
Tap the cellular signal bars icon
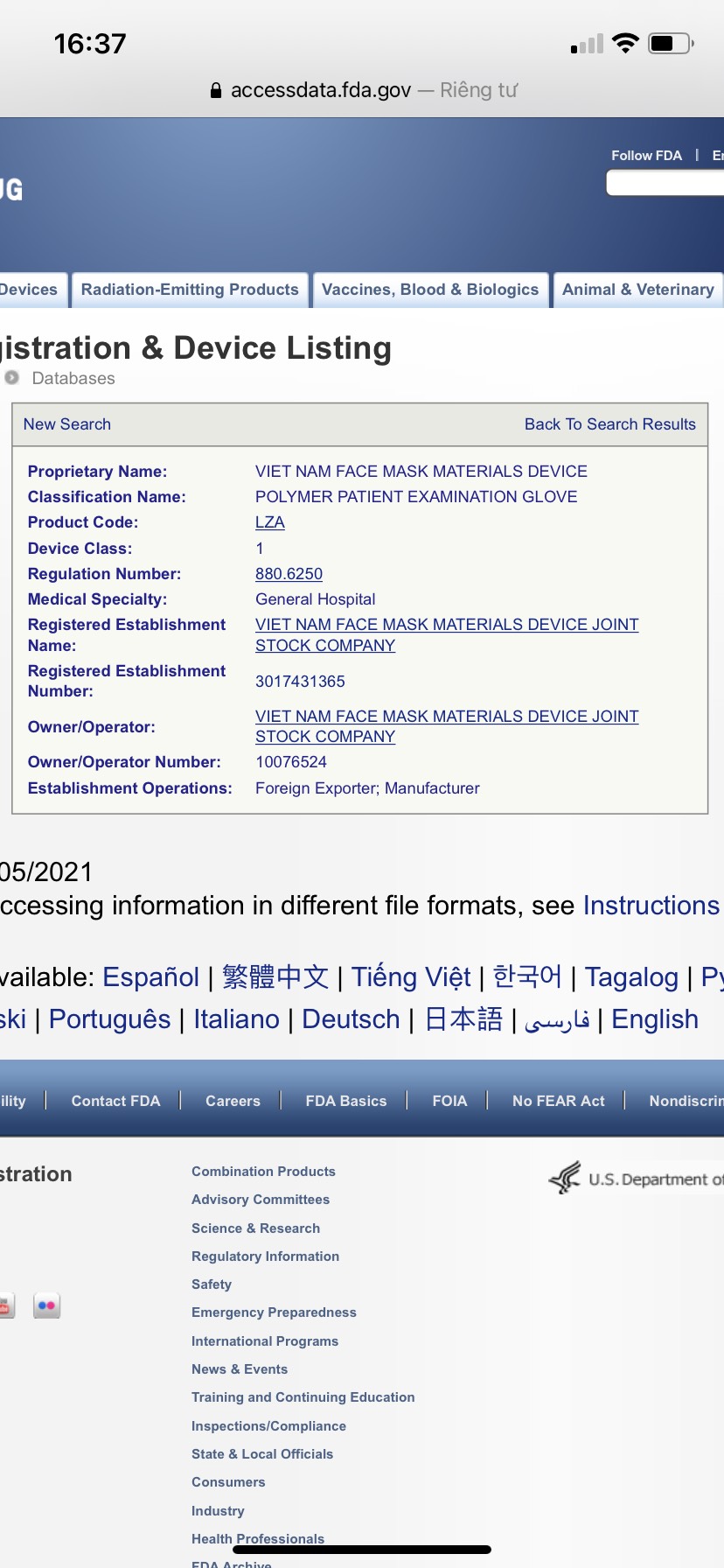[x=588, y=44]
